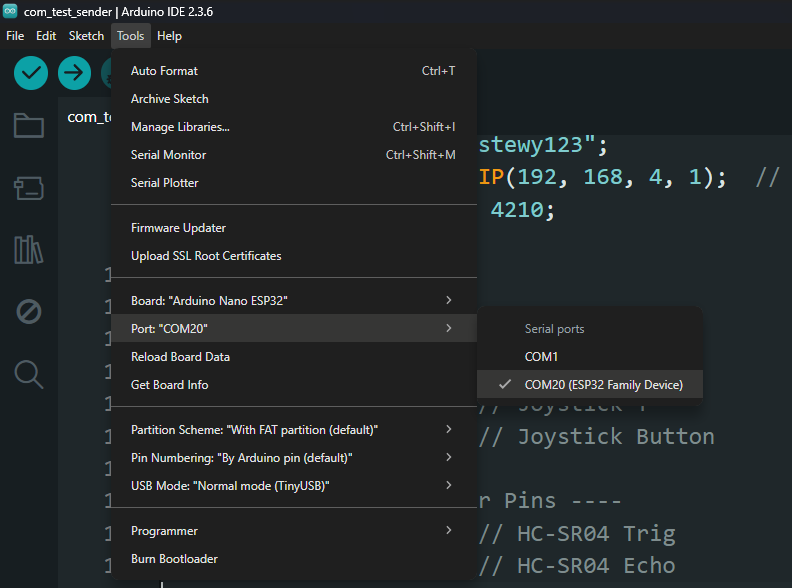
Task: Open the Sketchbook folder sidebar icon
Action: (x=29, y=125)
